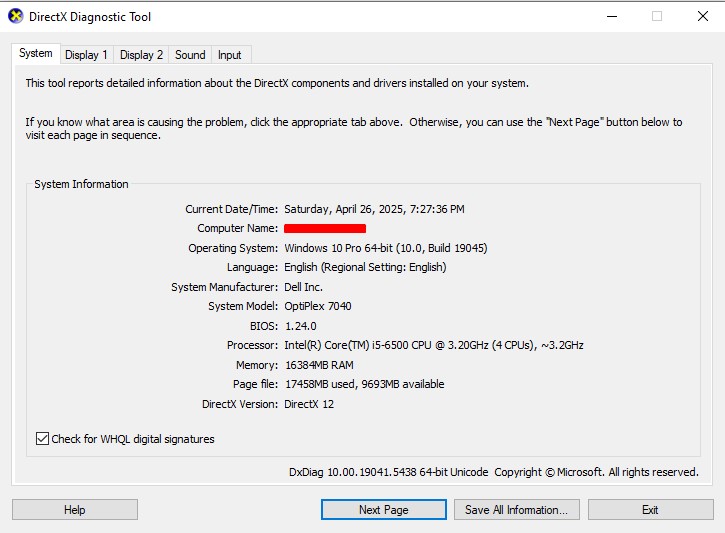Image resolution: width=725 pixels, height=533 pixels.
Task: Open the Display 1 tab
Action: tap(86, 55)
